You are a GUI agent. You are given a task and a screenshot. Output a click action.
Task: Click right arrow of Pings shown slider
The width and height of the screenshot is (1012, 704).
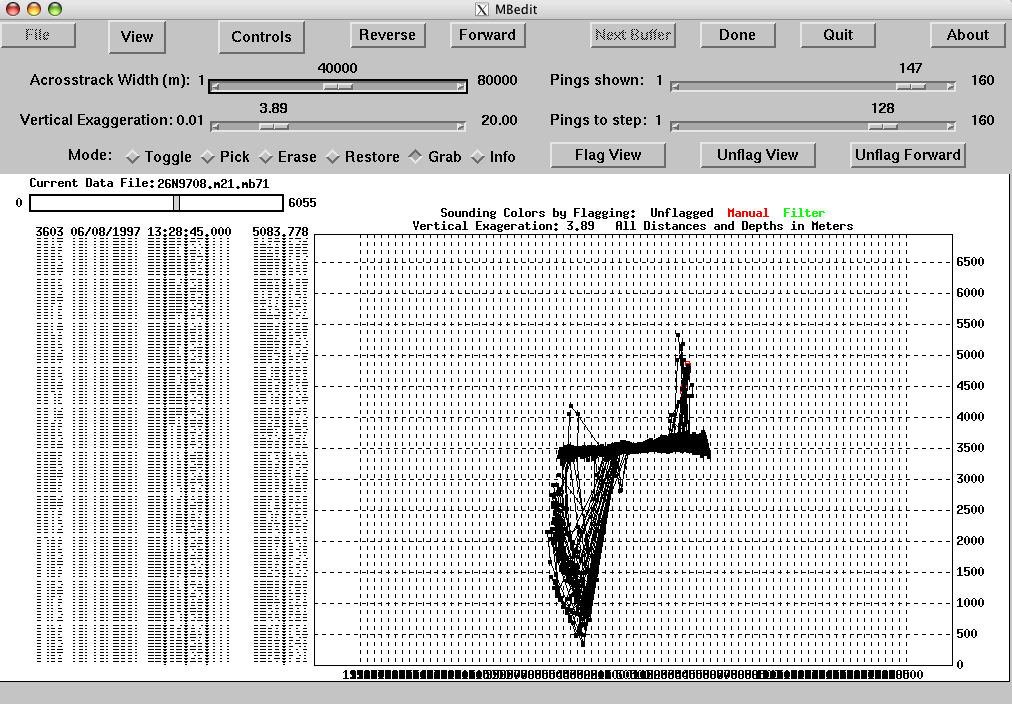(951, 86)
